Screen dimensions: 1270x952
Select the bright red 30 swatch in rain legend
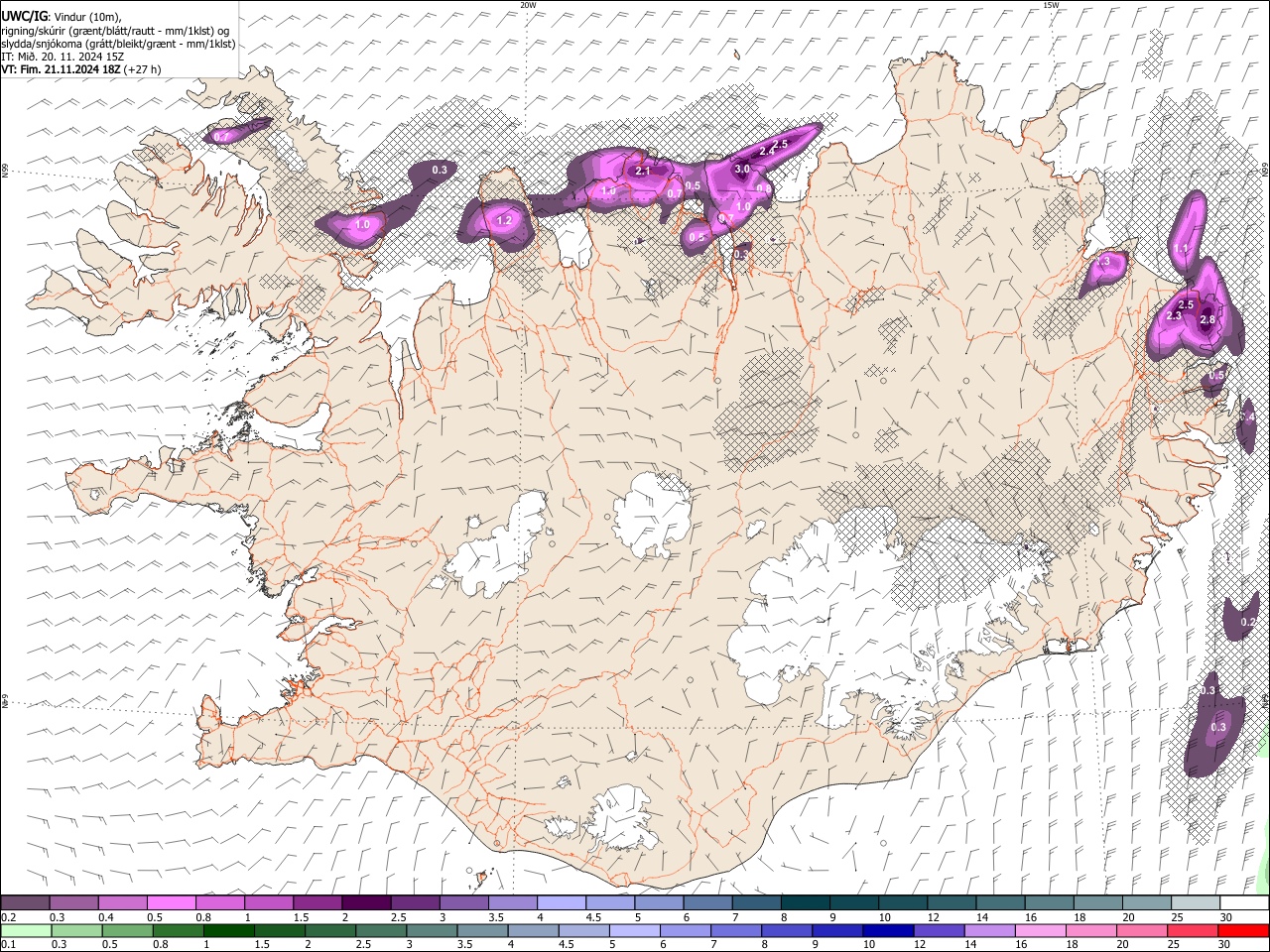coord(1244,930)
